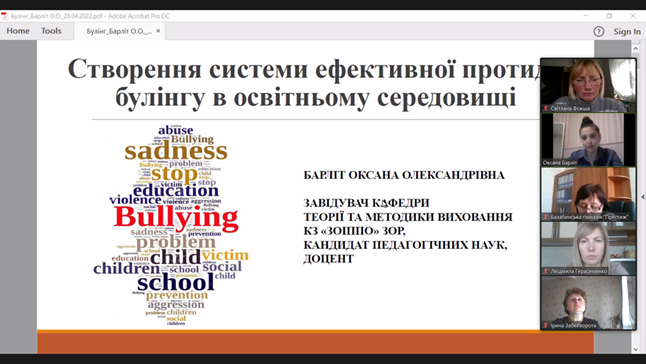Select Світлана Фокша video tile
The width and height of the screenshot is (646, 364).
[x=588, y=85]
